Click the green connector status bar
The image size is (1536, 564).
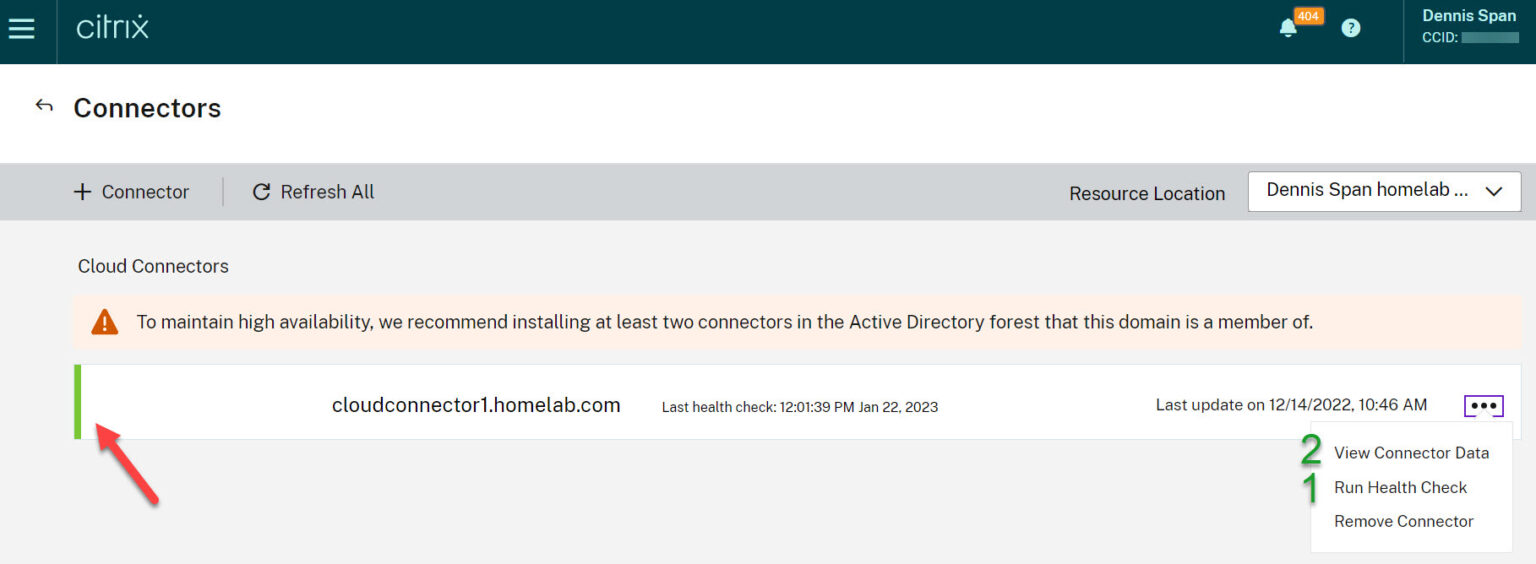point(78,402)
